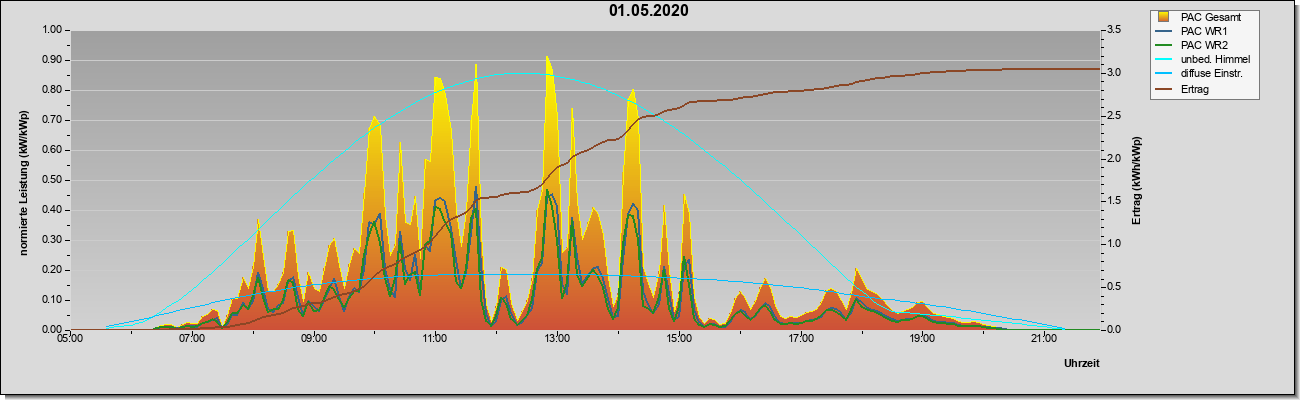1300x400 pixels.
Task: Click the diffuse Einstr. legend entry
Action: pos(1199,73)
